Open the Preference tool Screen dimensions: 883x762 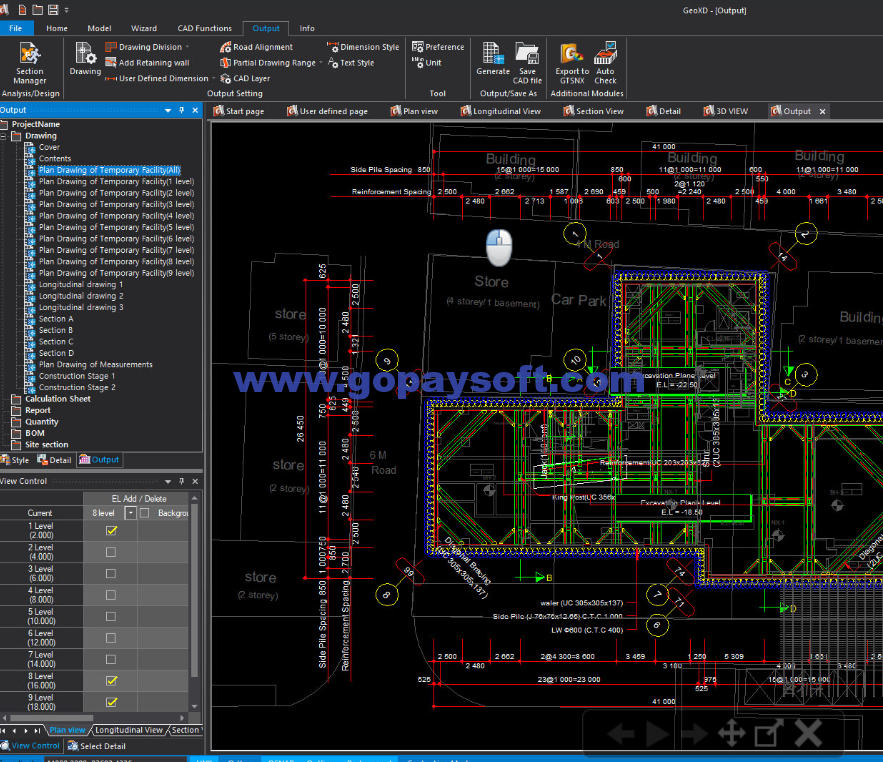click(438, 47)
